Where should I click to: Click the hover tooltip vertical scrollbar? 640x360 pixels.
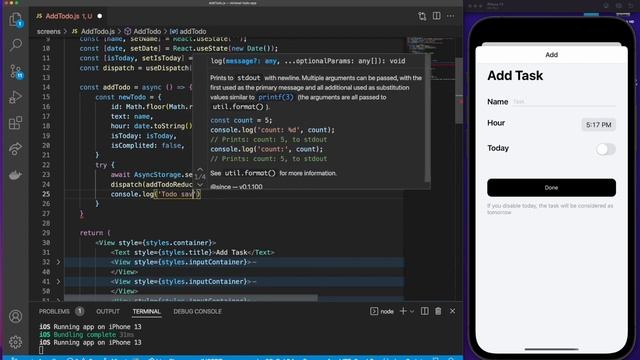427,118
